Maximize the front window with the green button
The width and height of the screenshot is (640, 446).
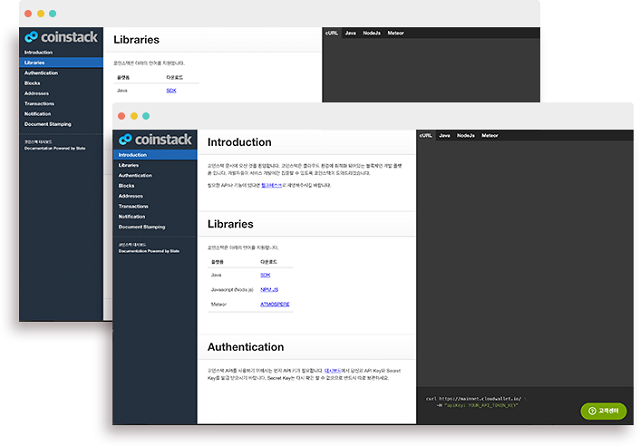(146, 116)
